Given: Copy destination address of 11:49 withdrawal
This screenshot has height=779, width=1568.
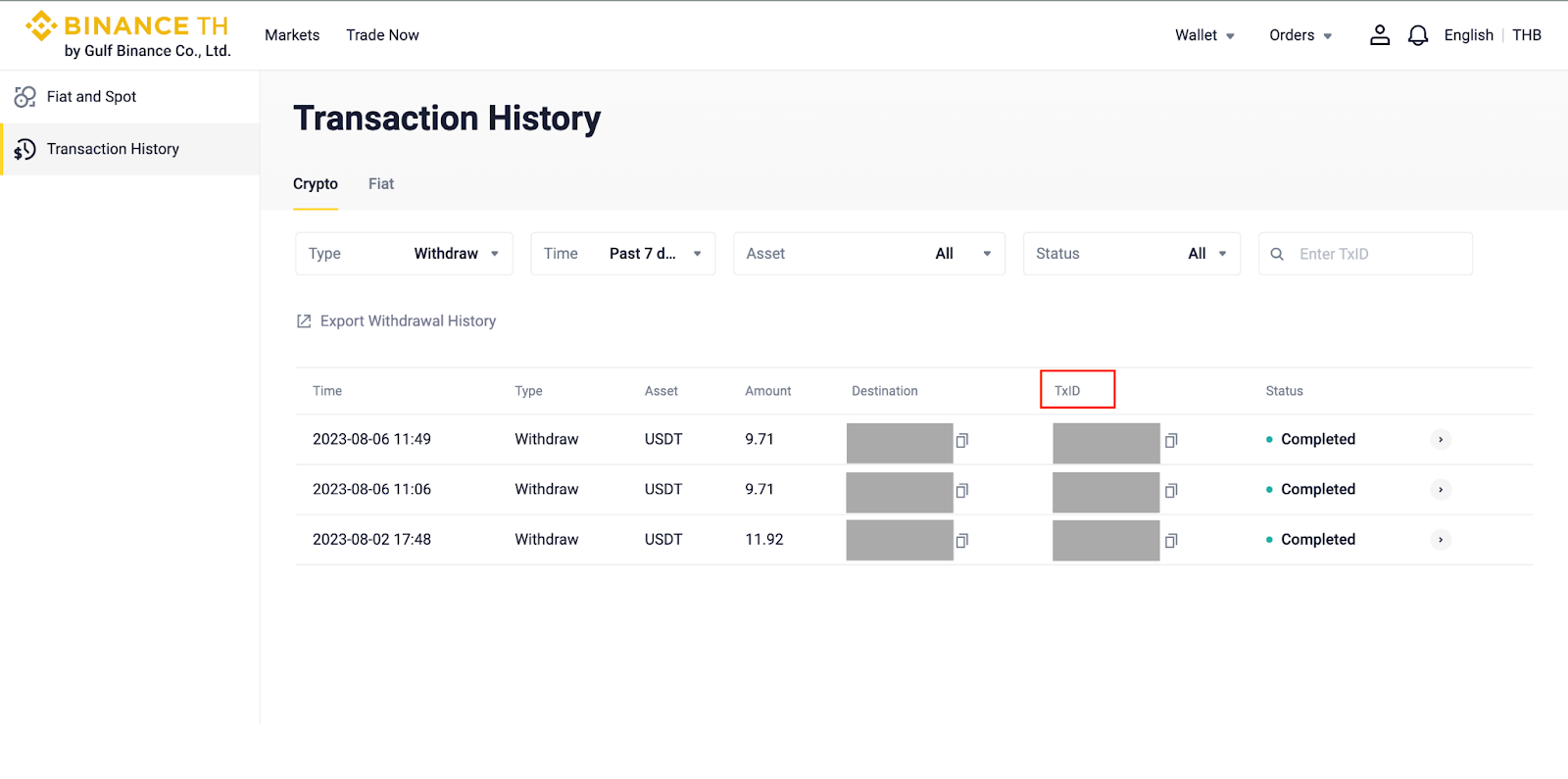Looking at the screenshot, I should click(962, 440).
